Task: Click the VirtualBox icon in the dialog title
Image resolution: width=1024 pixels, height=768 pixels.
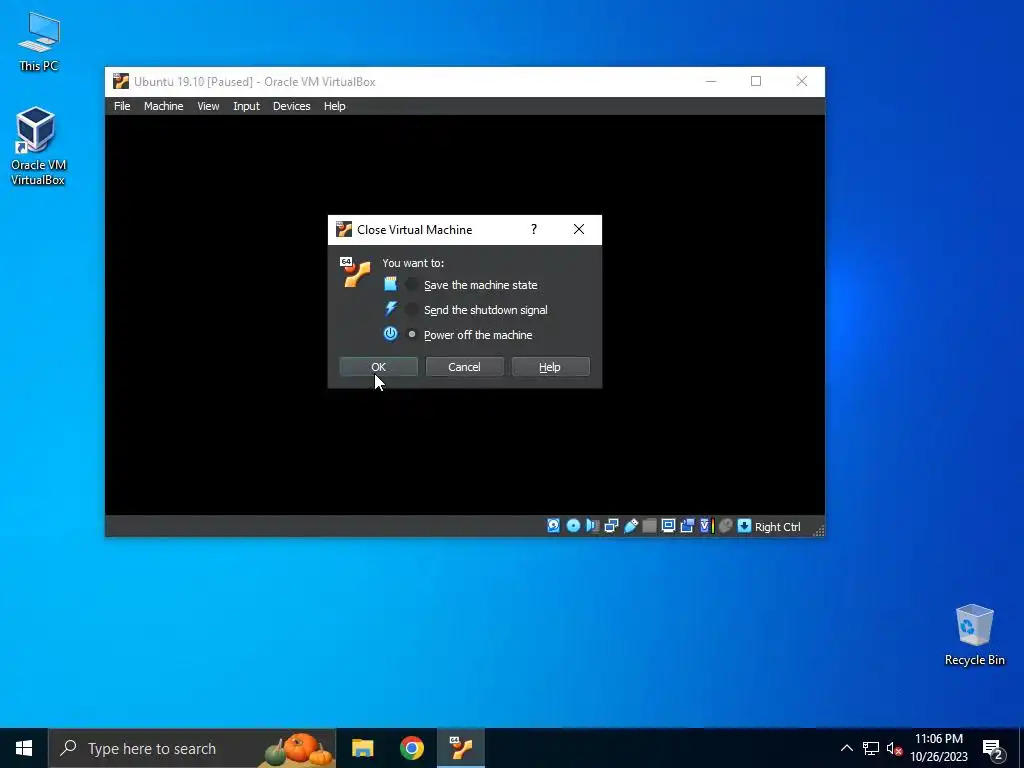Action: [344, 229]
